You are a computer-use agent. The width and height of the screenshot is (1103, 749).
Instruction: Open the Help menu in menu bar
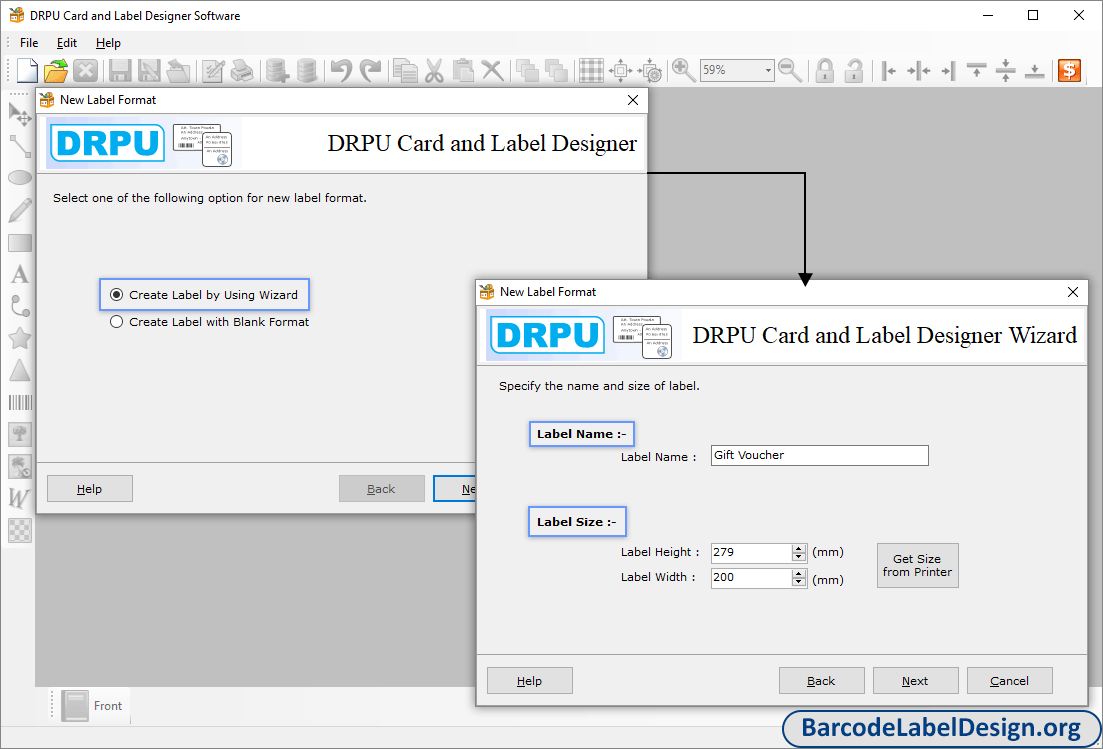tap(108, 43)
